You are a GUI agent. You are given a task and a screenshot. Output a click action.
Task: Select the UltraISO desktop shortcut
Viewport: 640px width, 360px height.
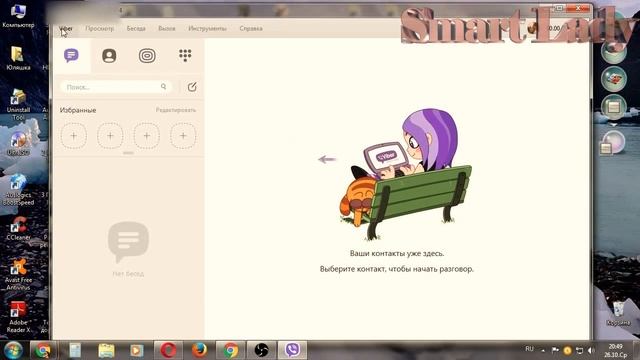click(x=18, y=144)
